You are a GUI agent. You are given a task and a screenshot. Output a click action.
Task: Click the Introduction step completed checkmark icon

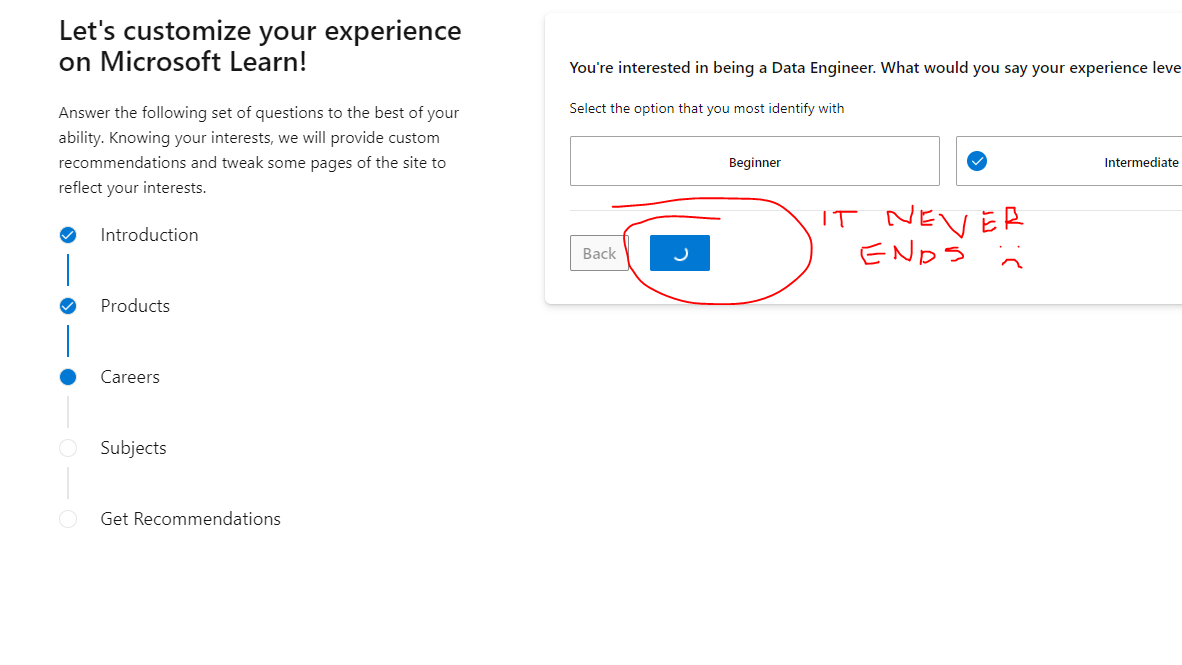tap(68, 234)
